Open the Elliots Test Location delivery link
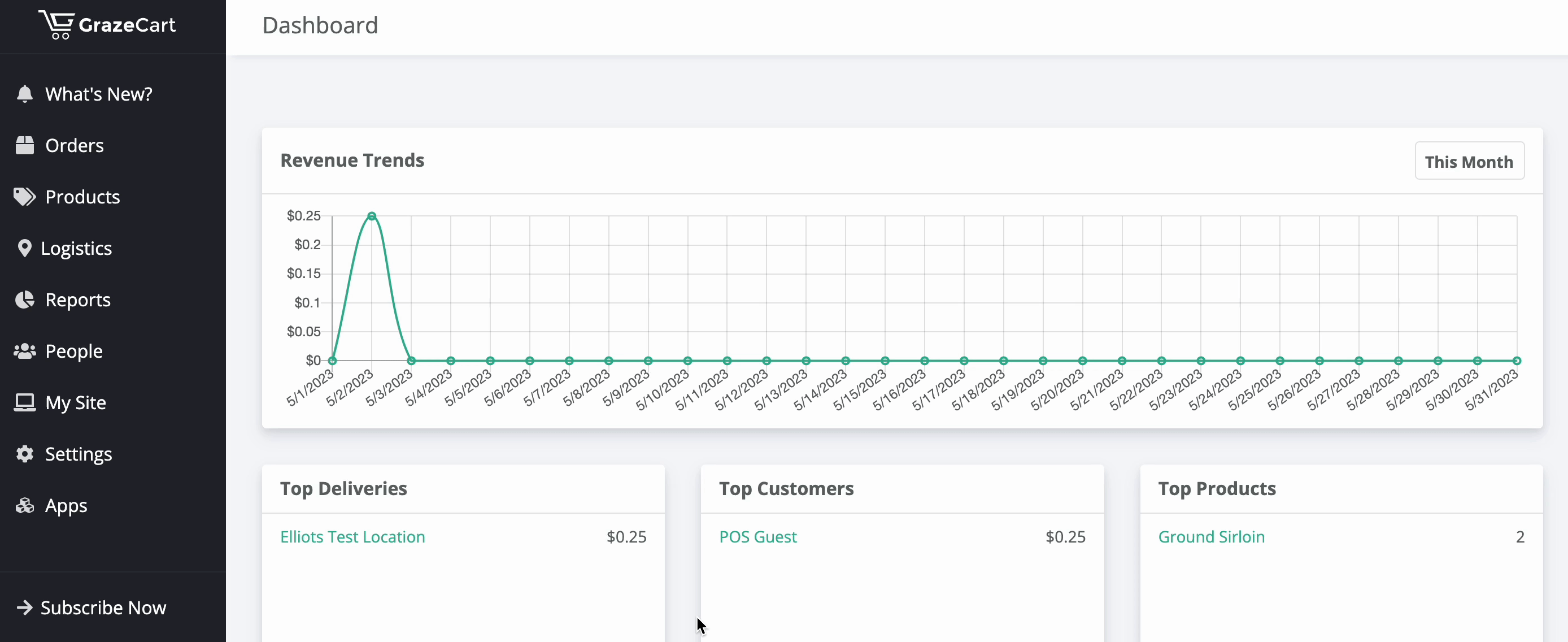Screen dimensions: 1568x642 [x=352, y=537]
